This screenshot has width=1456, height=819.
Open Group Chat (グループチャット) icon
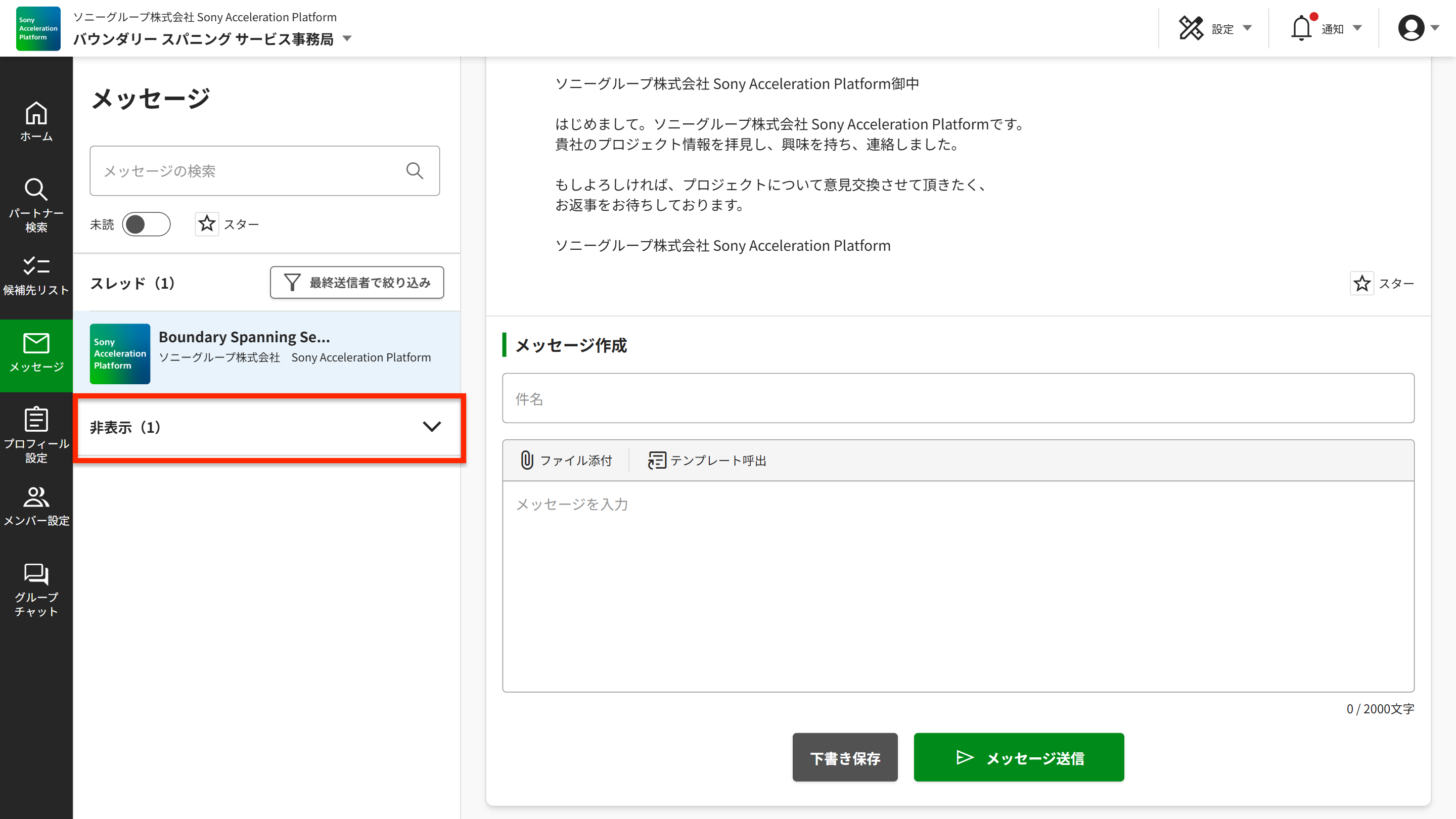36,589
